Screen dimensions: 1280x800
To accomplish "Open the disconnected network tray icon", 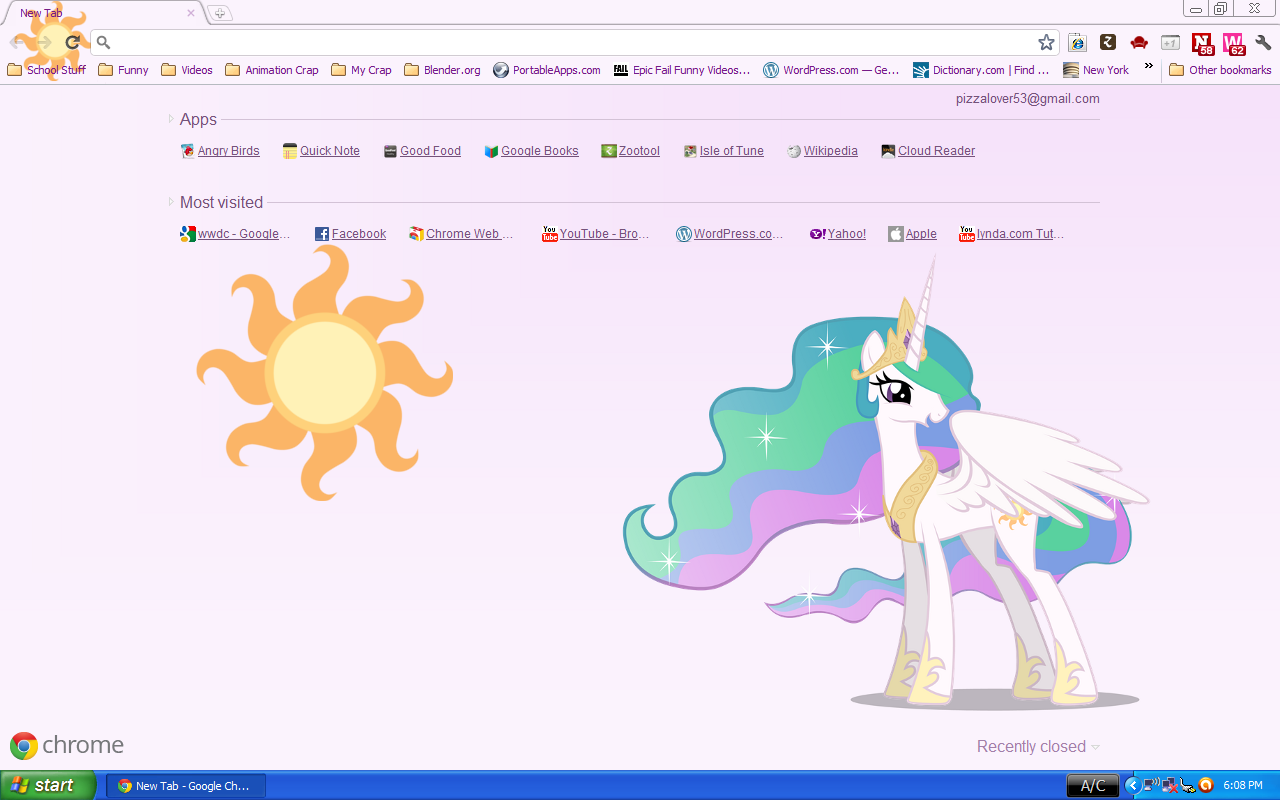I will 1169,785.
